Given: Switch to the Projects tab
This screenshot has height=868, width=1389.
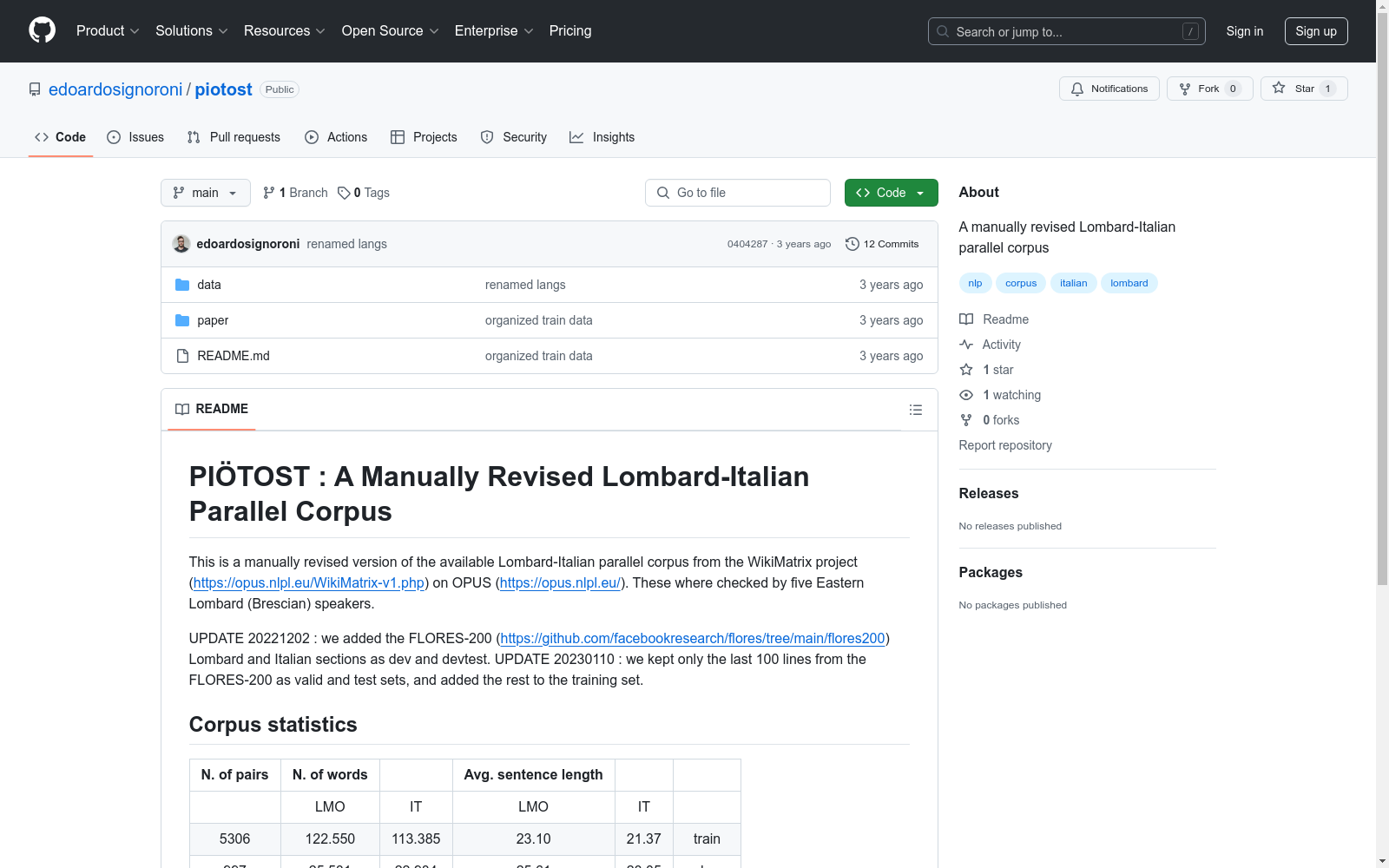Looking at the screenshot, I should [x=424, y=137].
